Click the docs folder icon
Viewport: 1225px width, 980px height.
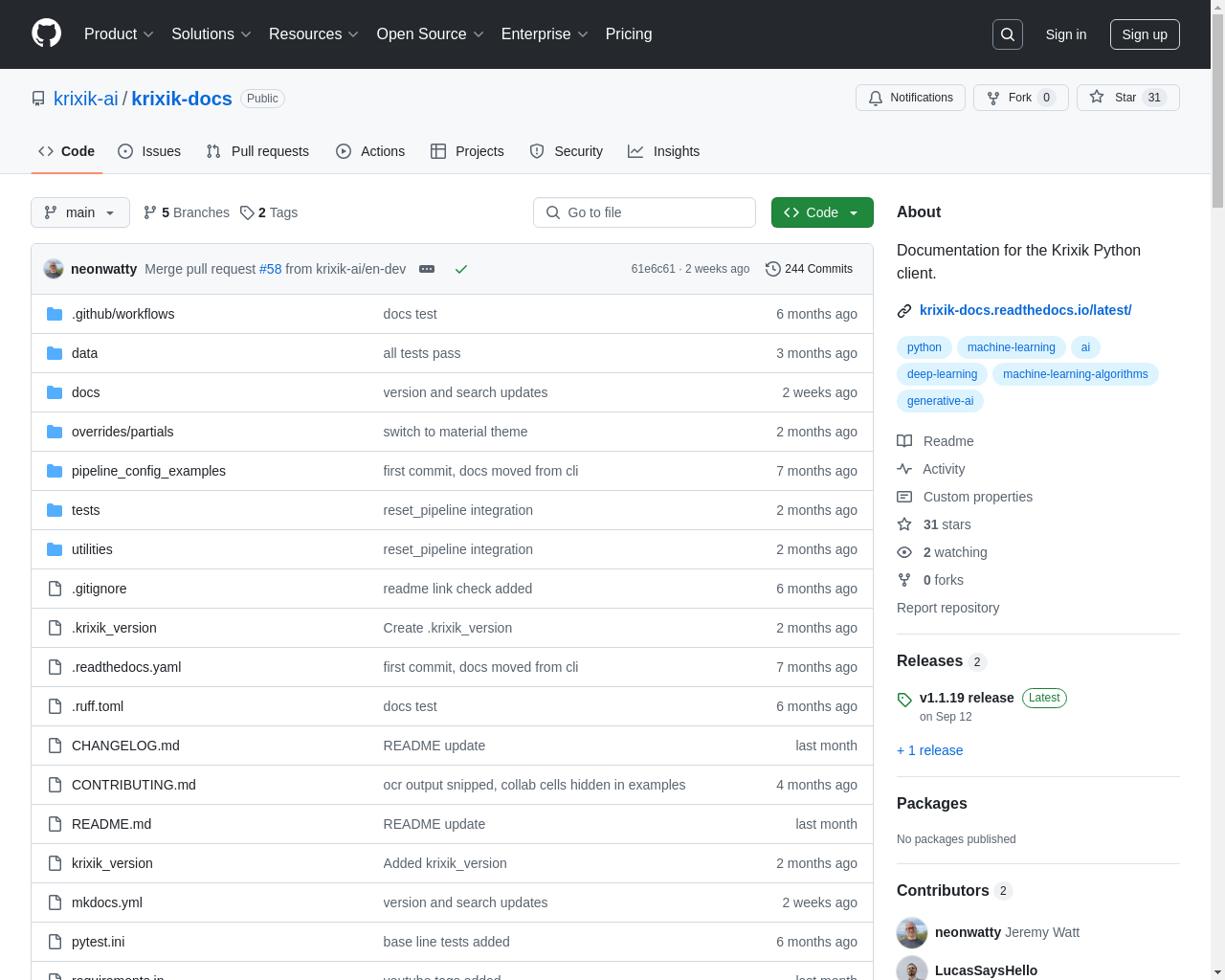pos(55,392)
